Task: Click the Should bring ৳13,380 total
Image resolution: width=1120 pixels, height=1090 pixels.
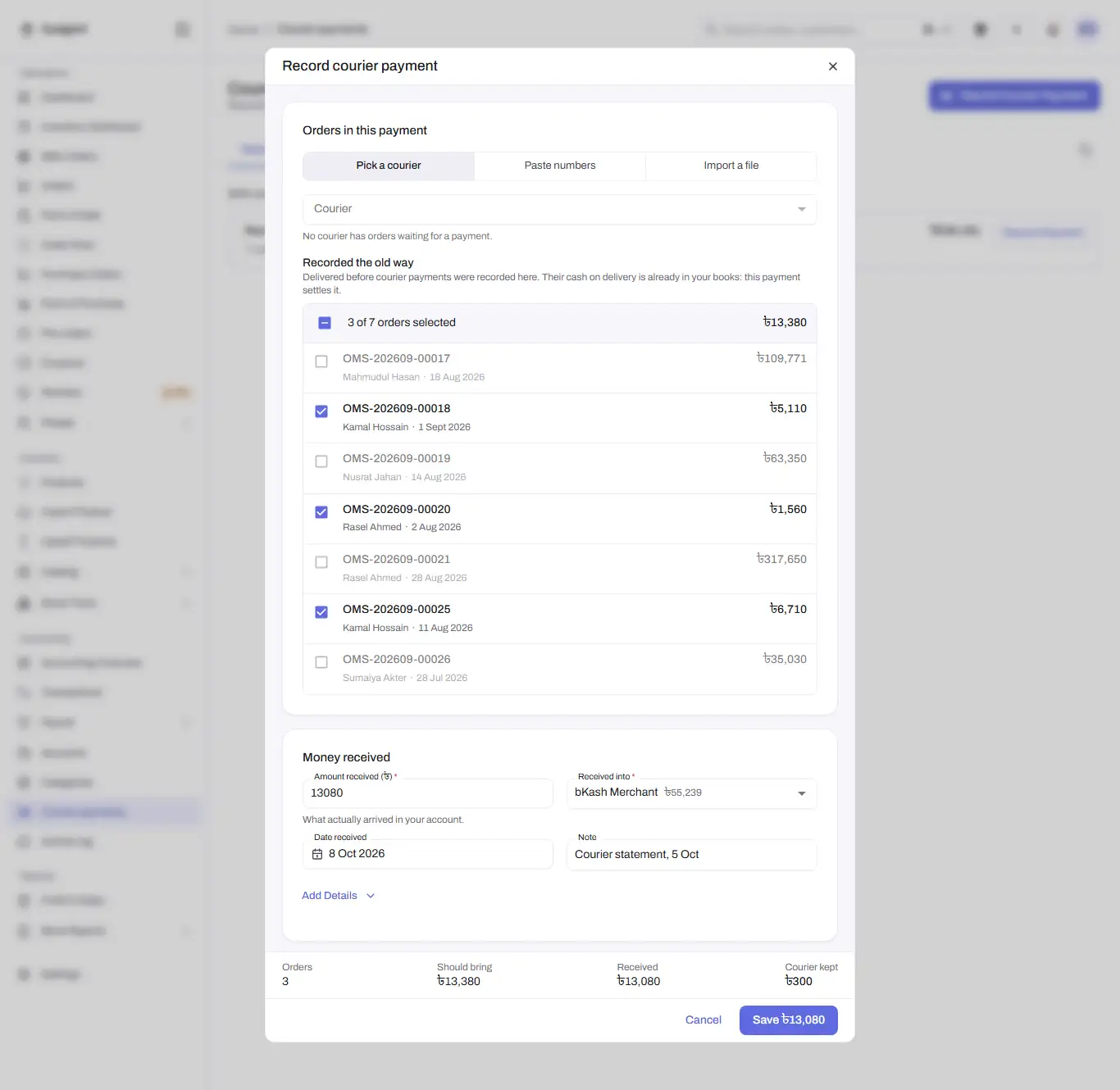Action: (x=458, y=982)
